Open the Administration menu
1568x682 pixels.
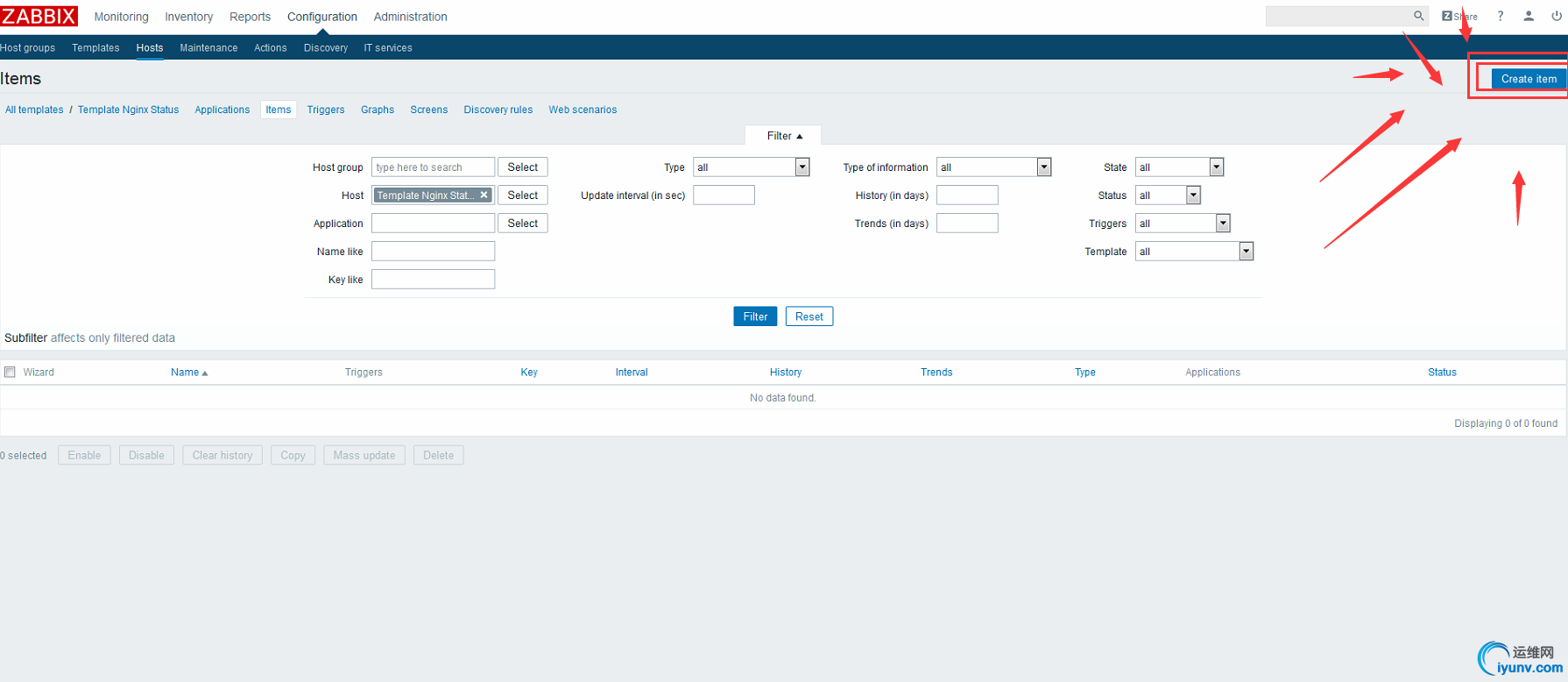click(x=410, y=17)
